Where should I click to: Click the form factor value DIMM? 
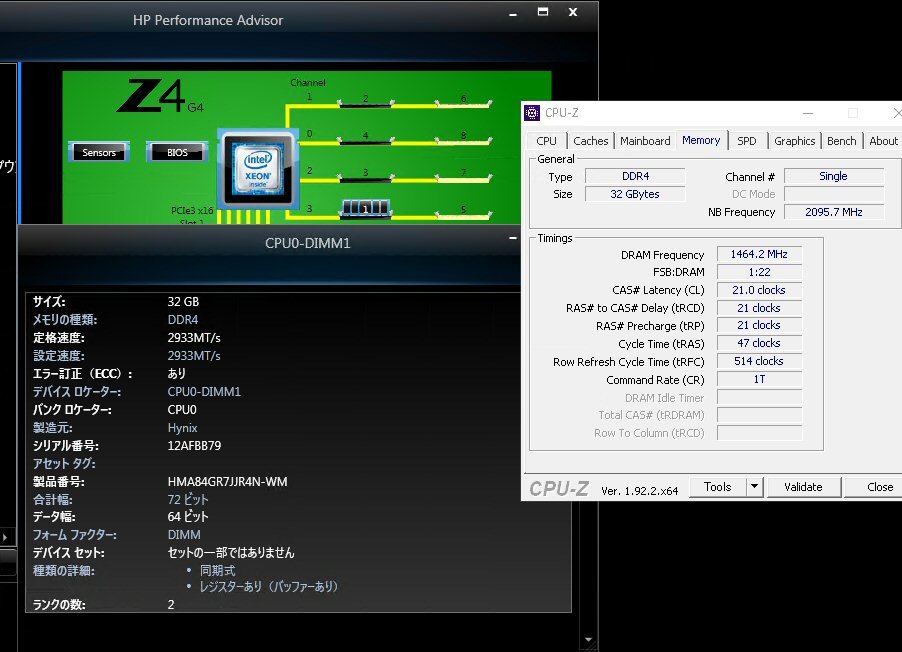184,535
